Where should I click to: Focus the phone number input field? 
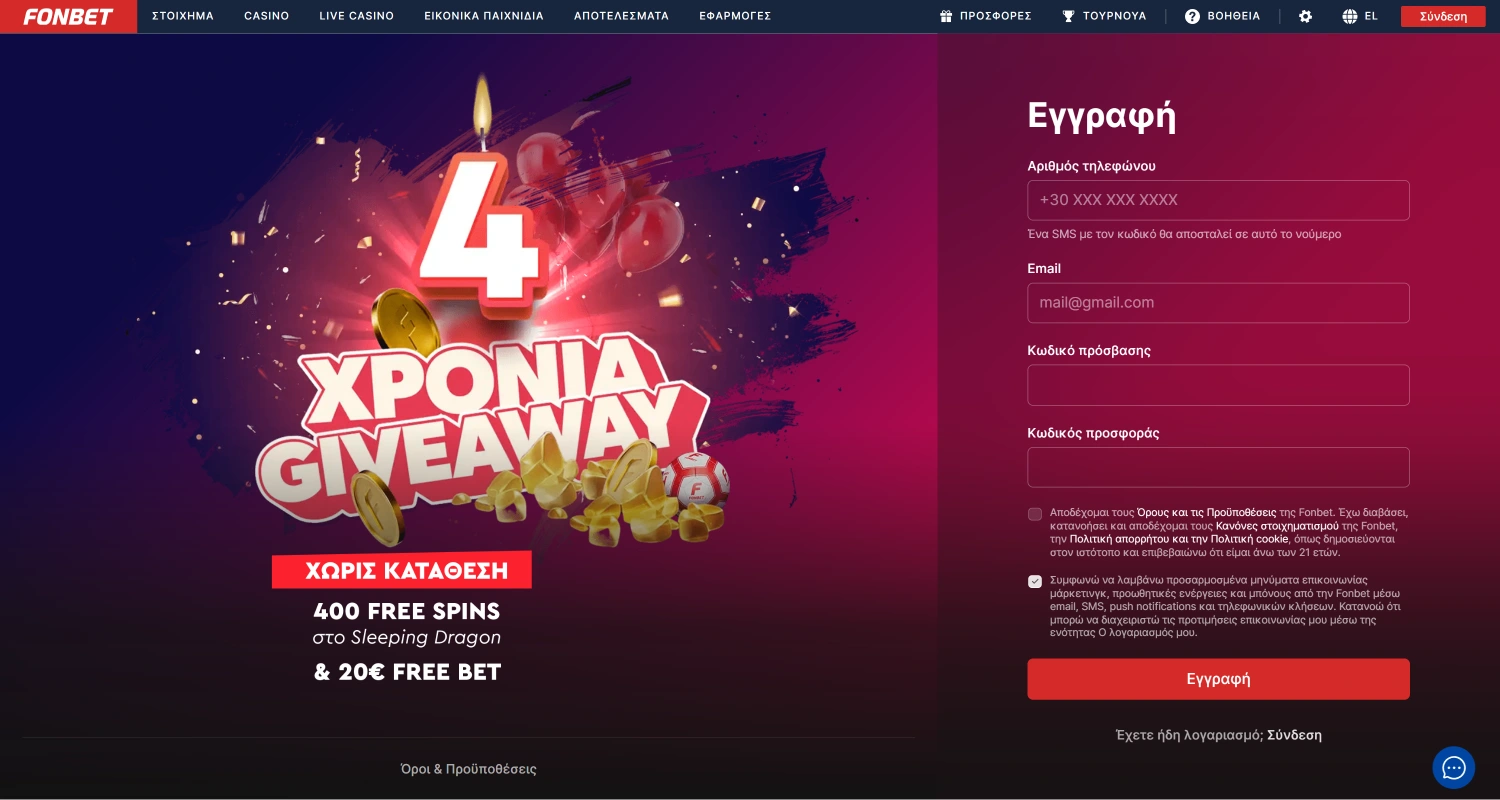(x=1218, y=200)
